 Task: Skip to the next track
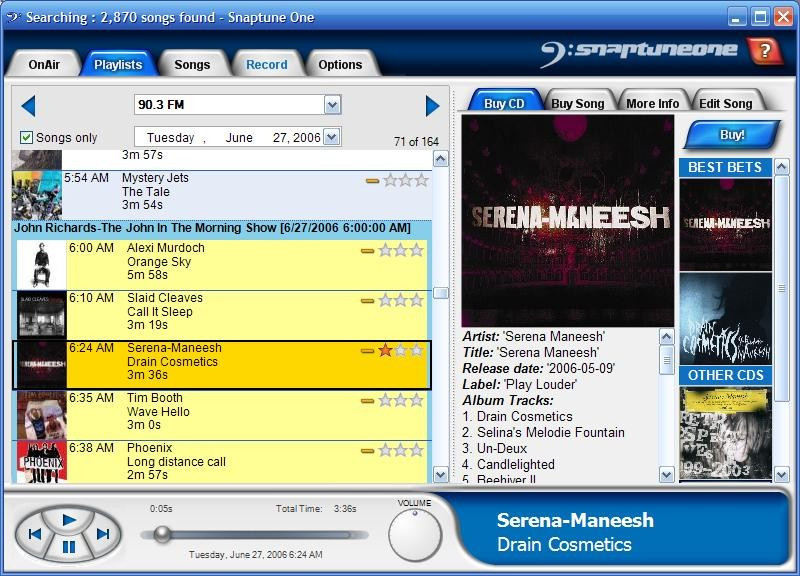[103, 534]
